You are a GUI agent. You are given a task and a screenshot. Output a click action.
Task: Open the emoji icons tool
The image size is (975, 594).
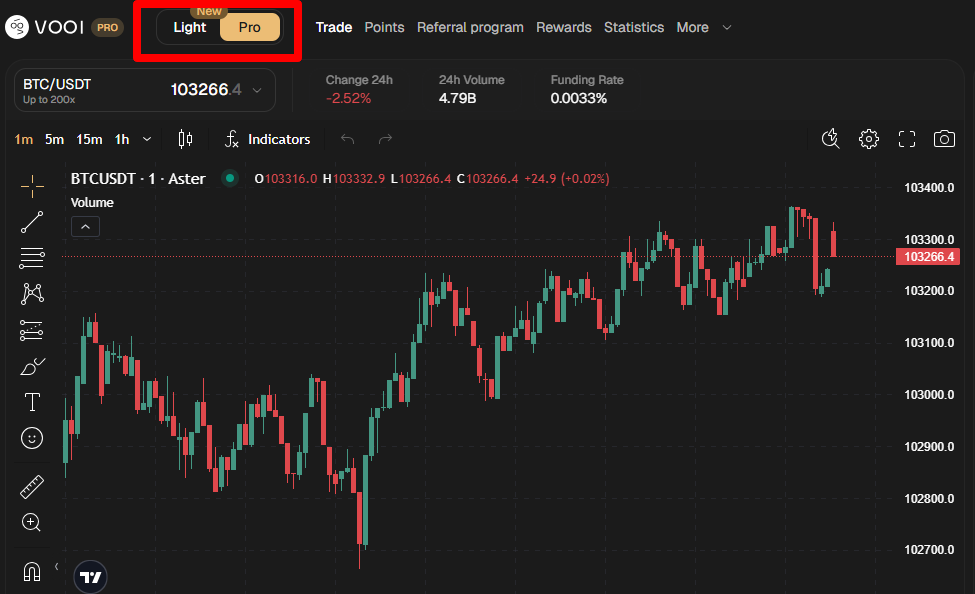coord(32,438)
